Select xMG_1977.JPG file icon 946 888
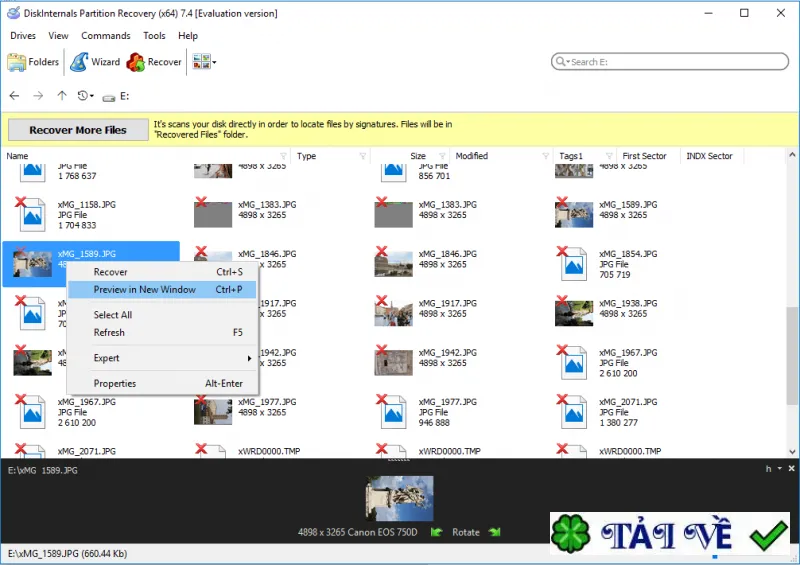Screen dimensions: 800x565 point(393,412)
